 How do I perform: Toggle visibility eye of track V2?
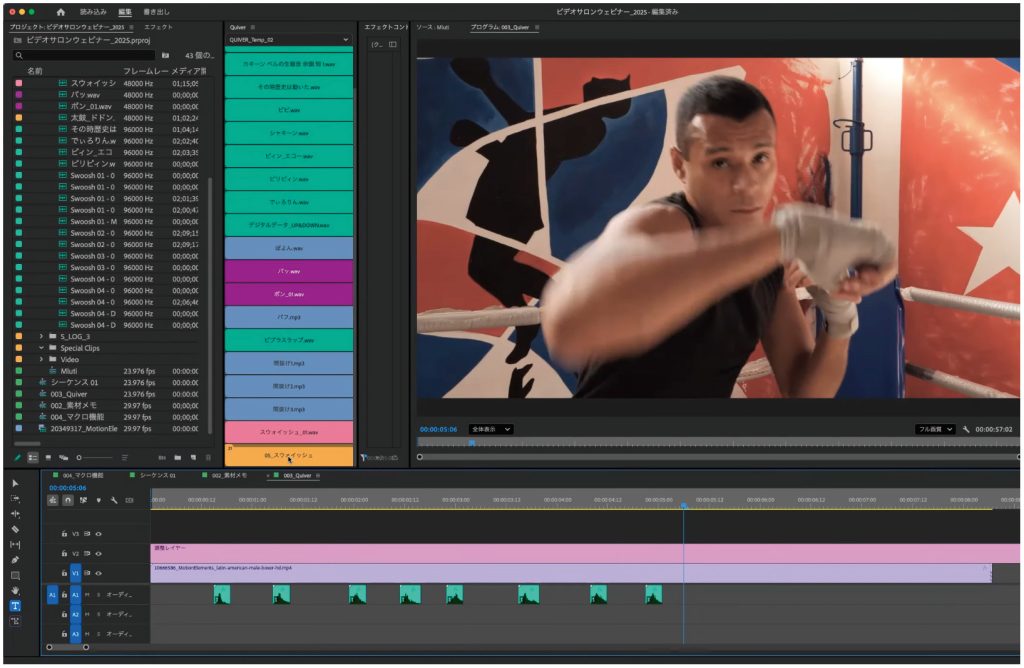(x=98, y=553)
